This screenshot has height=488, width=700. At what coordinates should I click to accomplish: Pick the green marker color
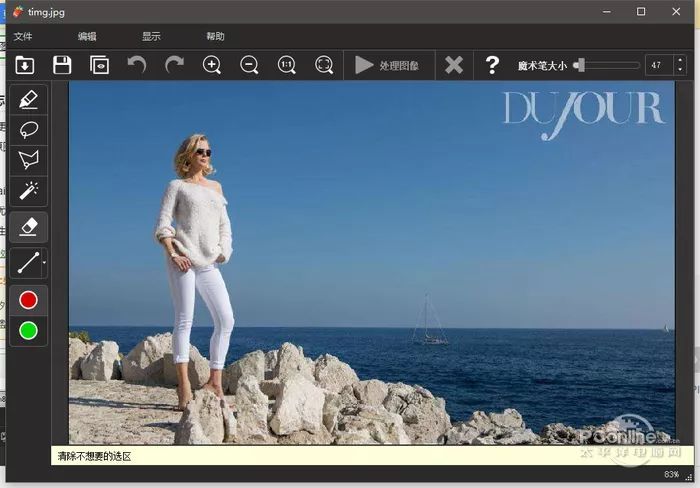tap(29, 331)
